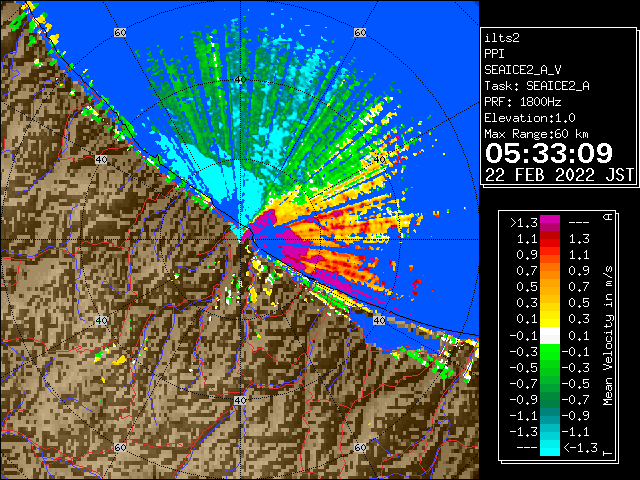
Task: Click the 05:33:09 timestamp
Action: (x=549, y=153)
